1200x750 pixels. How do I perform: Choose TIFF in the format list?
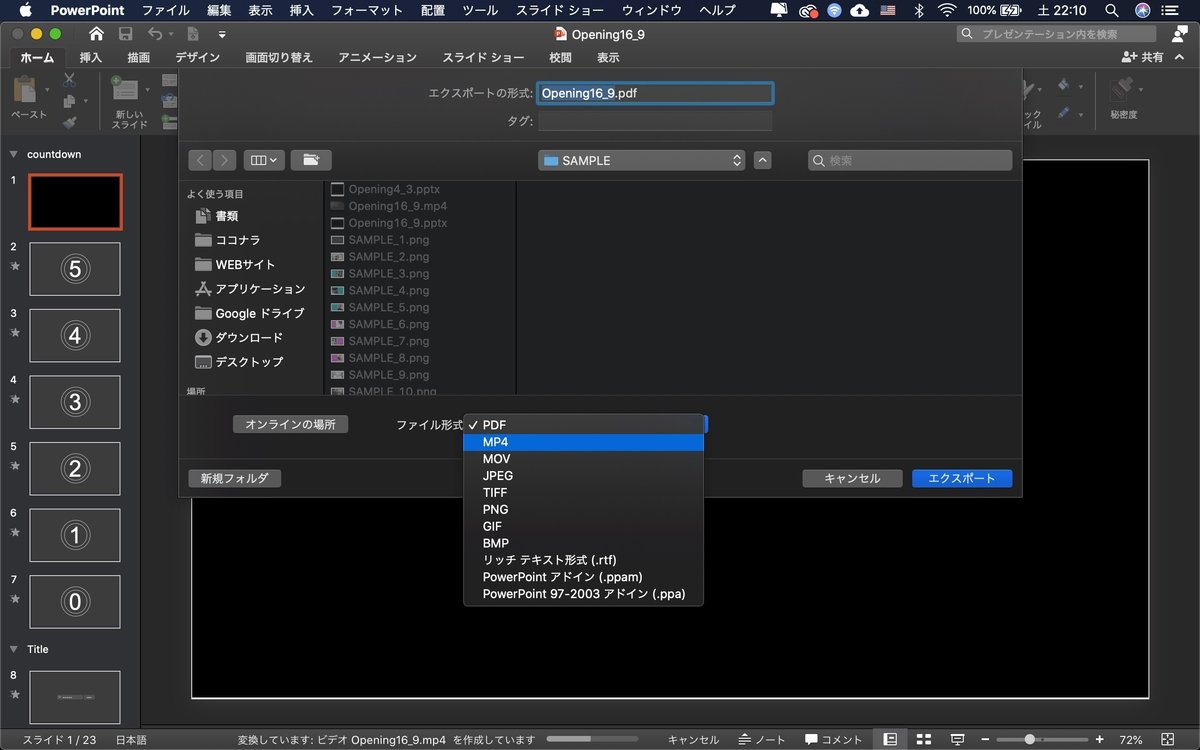tap(584, 493)
